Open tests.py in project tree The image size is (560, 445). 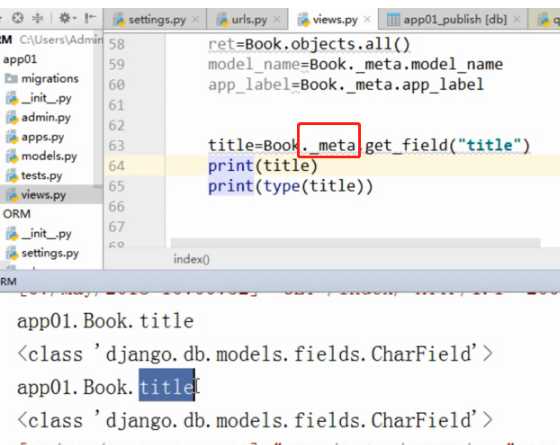click(x=42, y=175)
